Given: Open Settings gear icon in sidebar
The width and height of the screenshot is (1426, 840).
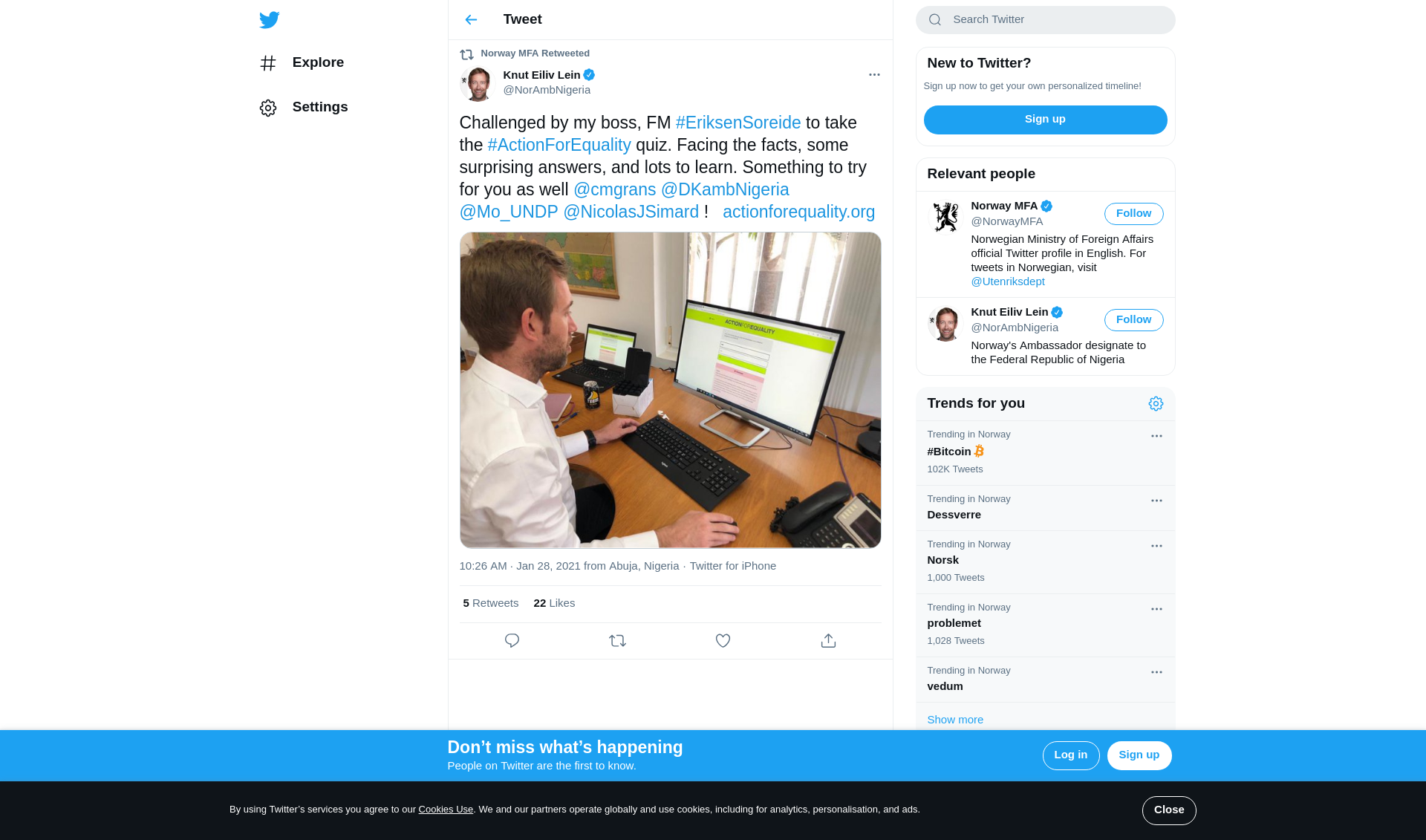Looking at the screenshot, I should tap(268, 108).
